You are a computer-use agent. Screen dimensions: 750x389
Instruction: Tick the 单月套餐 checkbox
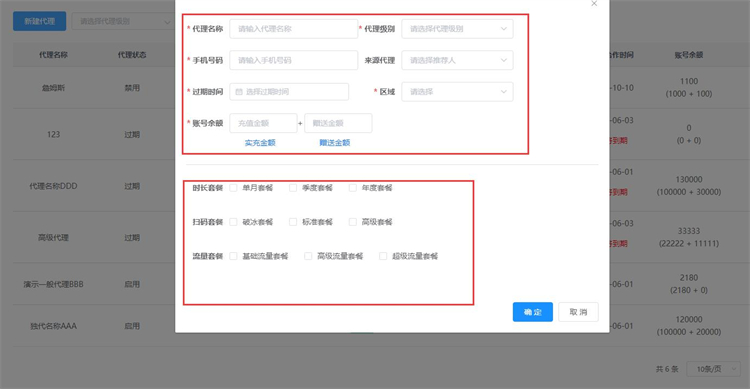[x=233, y=188]
